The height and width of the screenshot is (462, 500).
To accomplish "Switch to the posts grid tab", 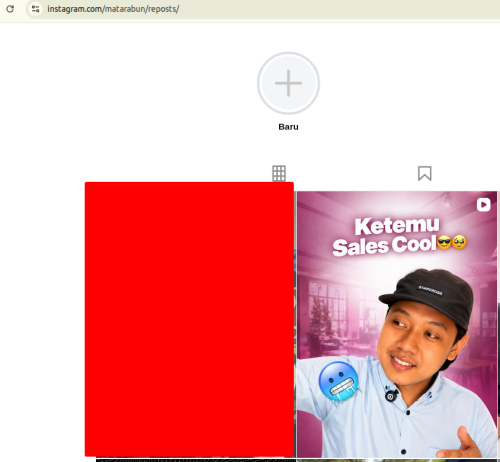I will click(x=279, y=173).
